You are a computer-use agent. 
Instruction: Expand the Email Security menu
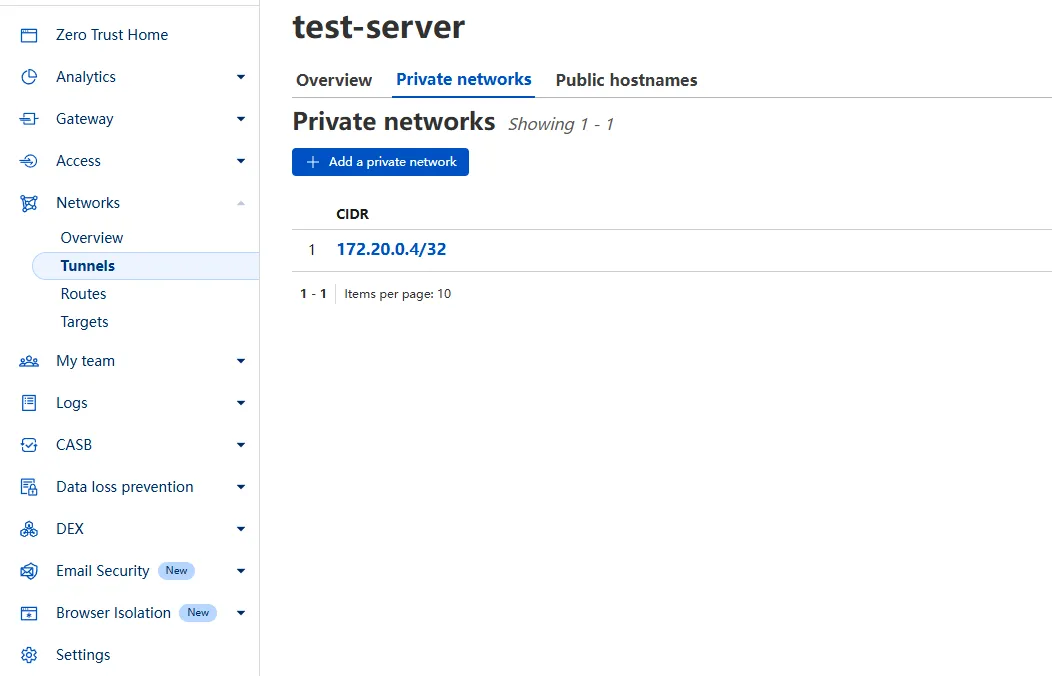(240, 570)
